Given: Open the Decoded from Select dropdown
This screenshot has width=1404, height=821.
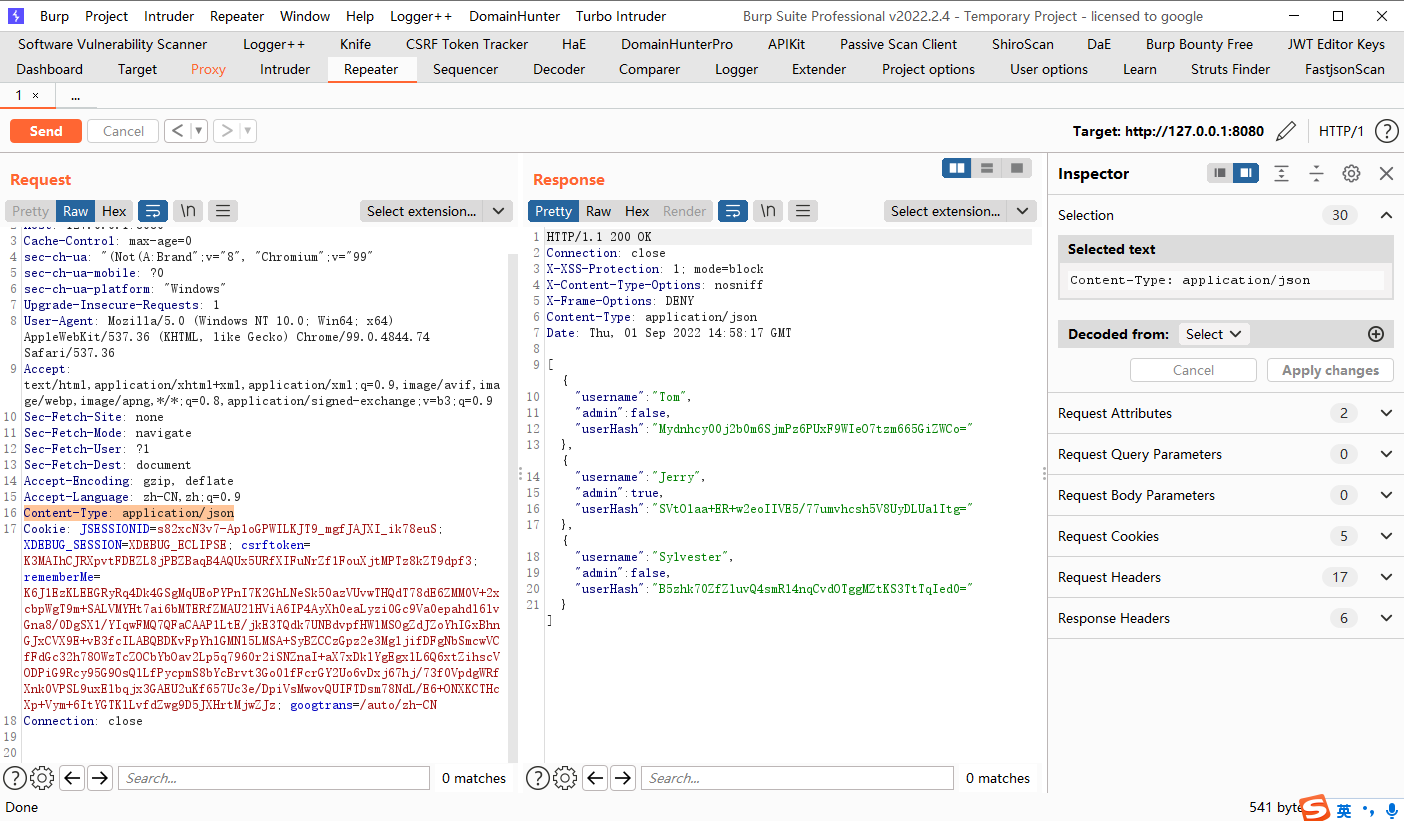Looking at the screenshot, I should tap(1214, 334).
